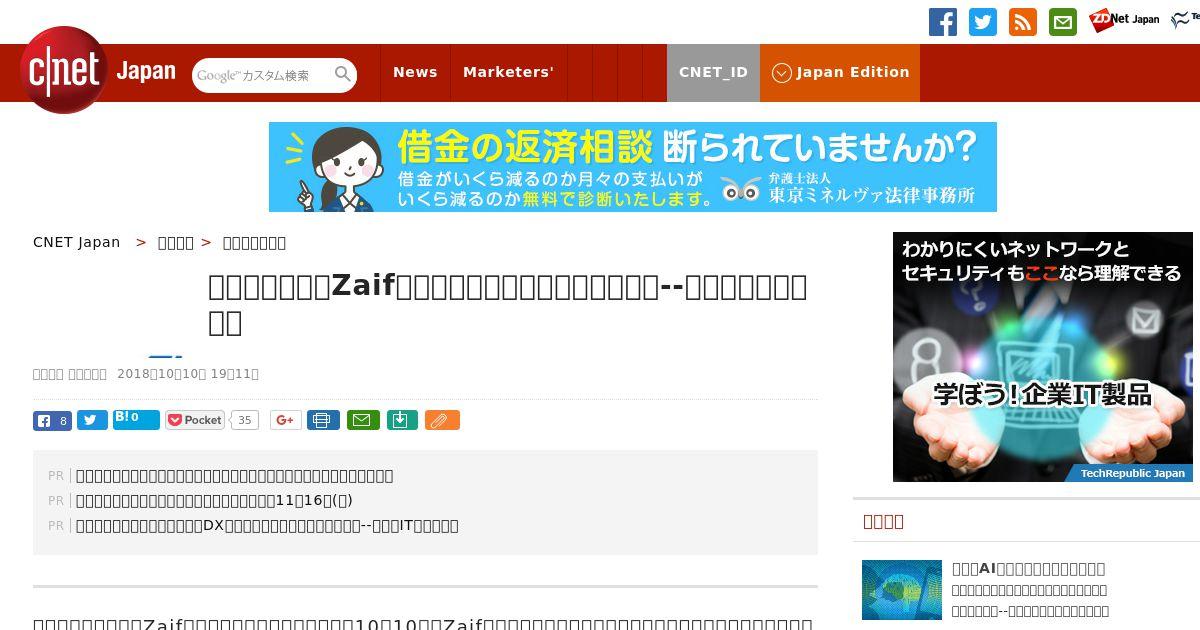The height and width of the screenshot is (630, 1200).
Task: Open the green newsletter mail icon in the header
Action: point(1063,22)
